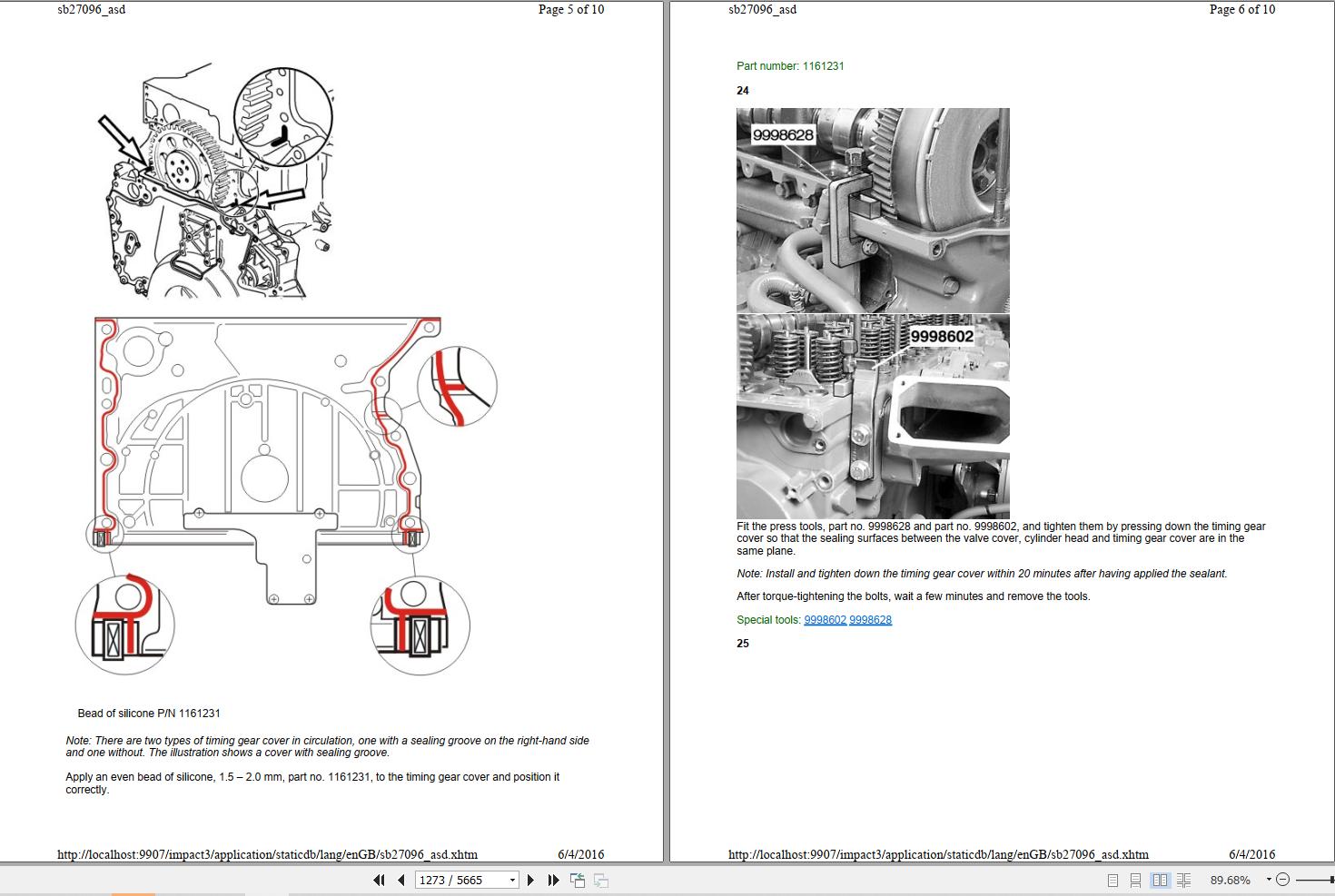Image resolution: width=1335 pixels, height=896 pixels.
Task: Click the press tool 9998628 photo
Action: coord(872,210)
